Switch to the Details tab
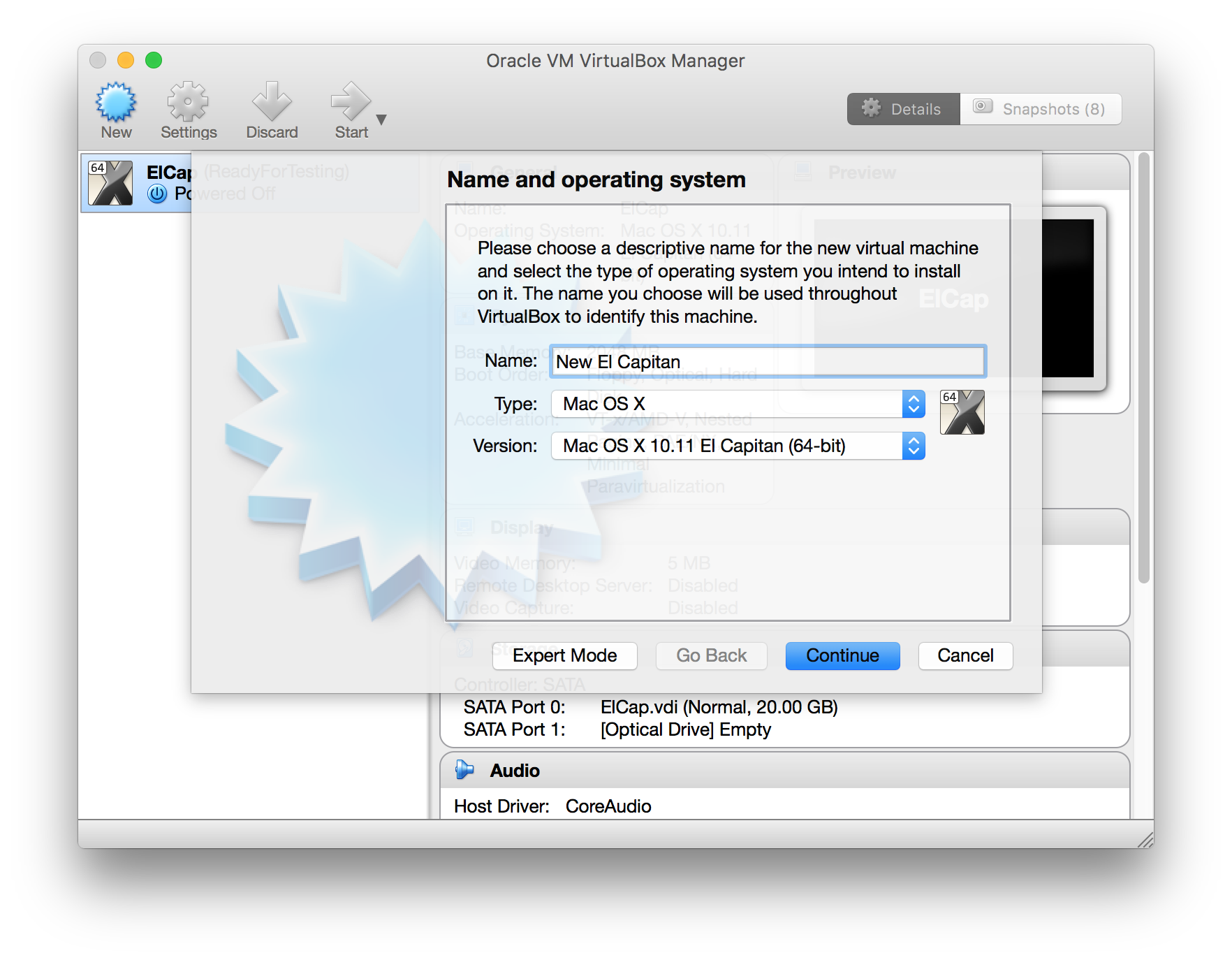This screenshot has width=1232, height=960. 903,109
